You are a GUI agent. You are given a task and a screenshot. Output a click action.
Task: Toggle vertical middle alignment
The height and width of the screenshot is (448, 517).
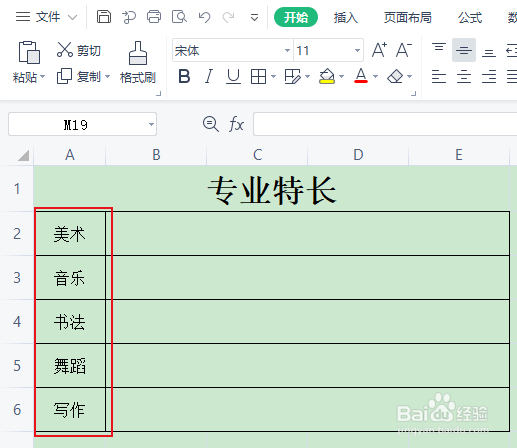[464, 50]
